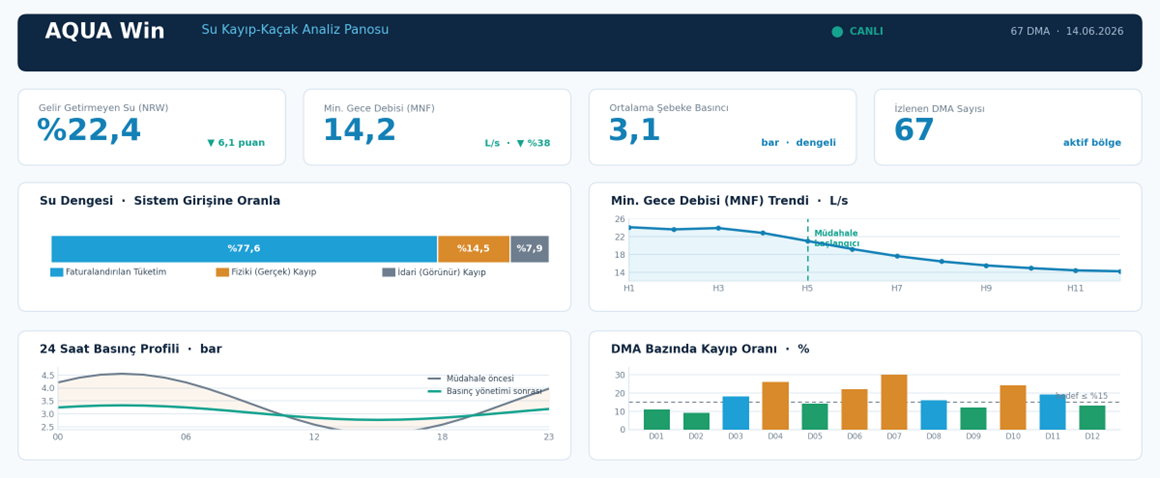
Task: Select the D05 green bar
Action: [815, 417]
